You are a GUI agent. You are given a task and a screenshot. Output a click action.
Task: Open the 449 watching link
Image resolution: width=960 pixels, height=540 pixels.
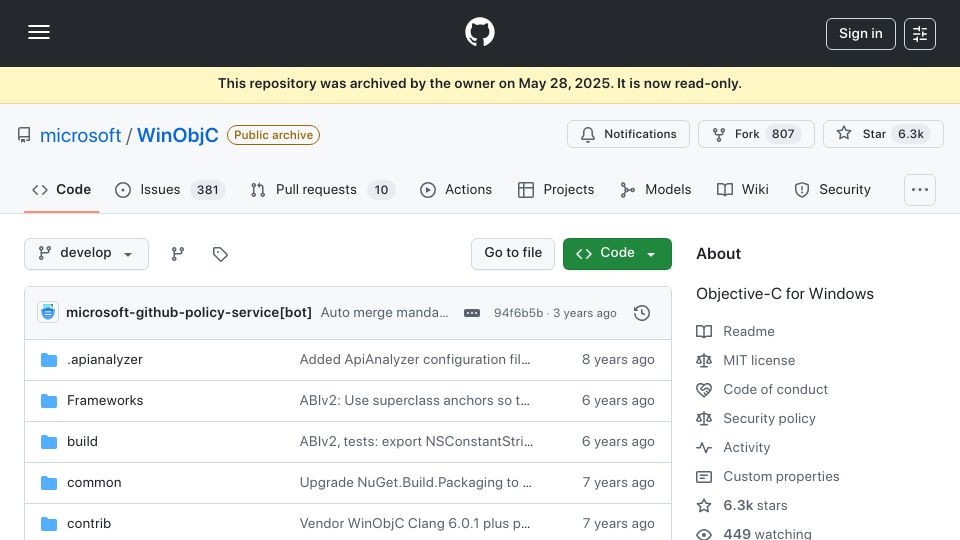[x=767, y=533]
